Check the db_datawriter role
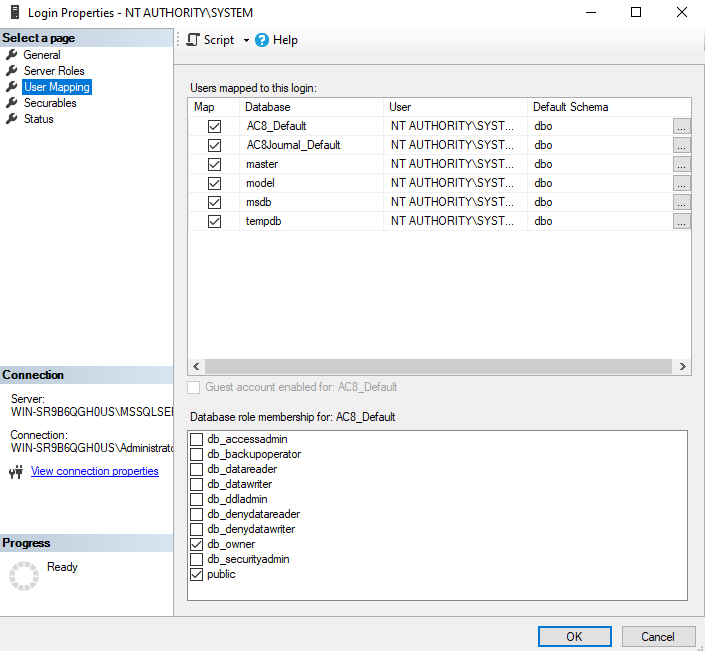This screenshot has width=705, height=651. [196, 484]
